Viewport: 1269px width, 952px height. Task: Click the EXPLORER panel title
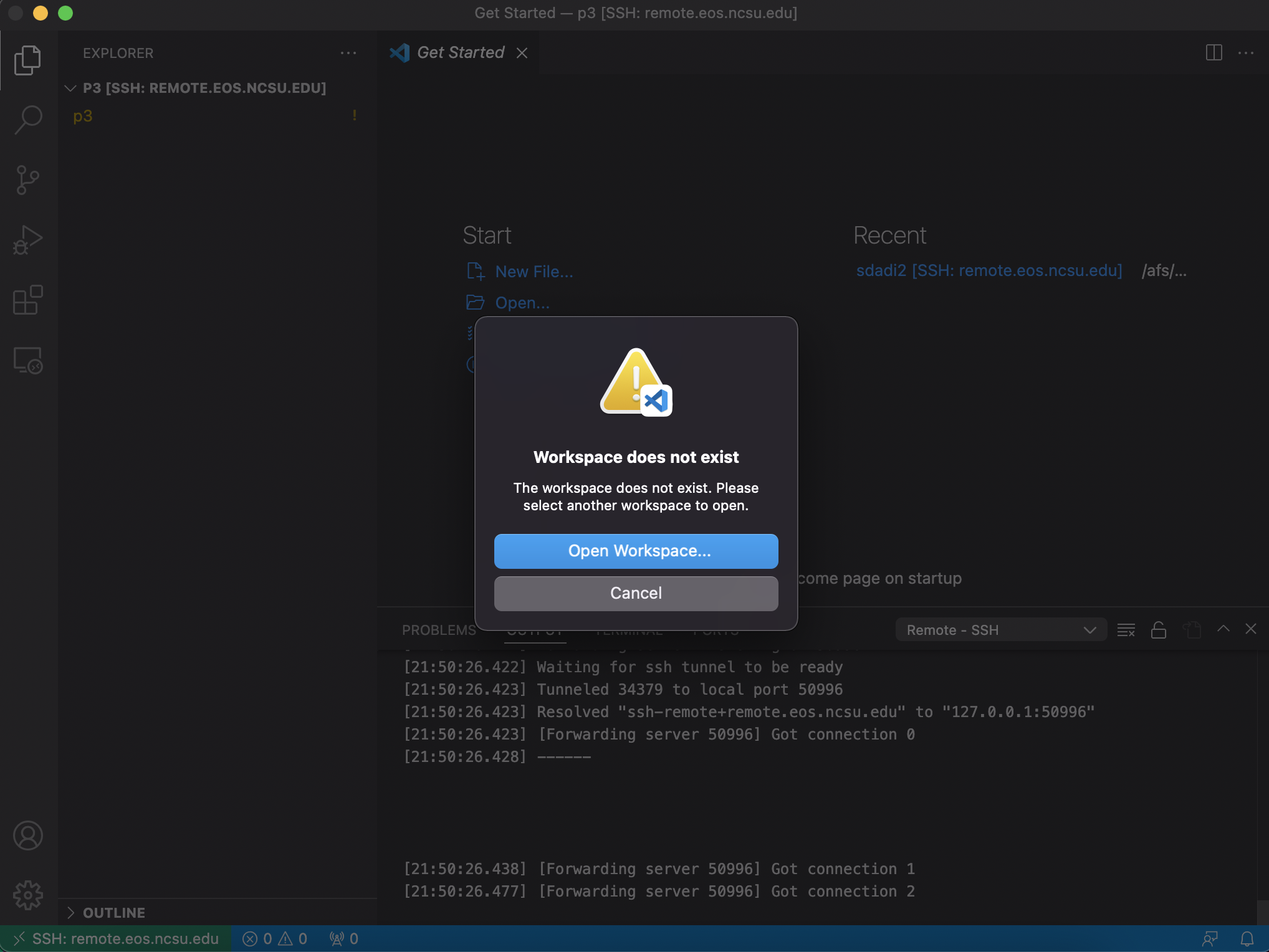pos(118,53)
